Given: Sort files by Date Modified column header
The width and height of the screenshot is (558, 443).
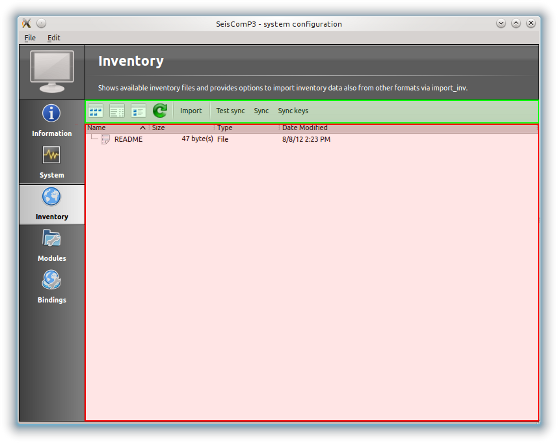Looking at the screenshot, I should (409, 127).
